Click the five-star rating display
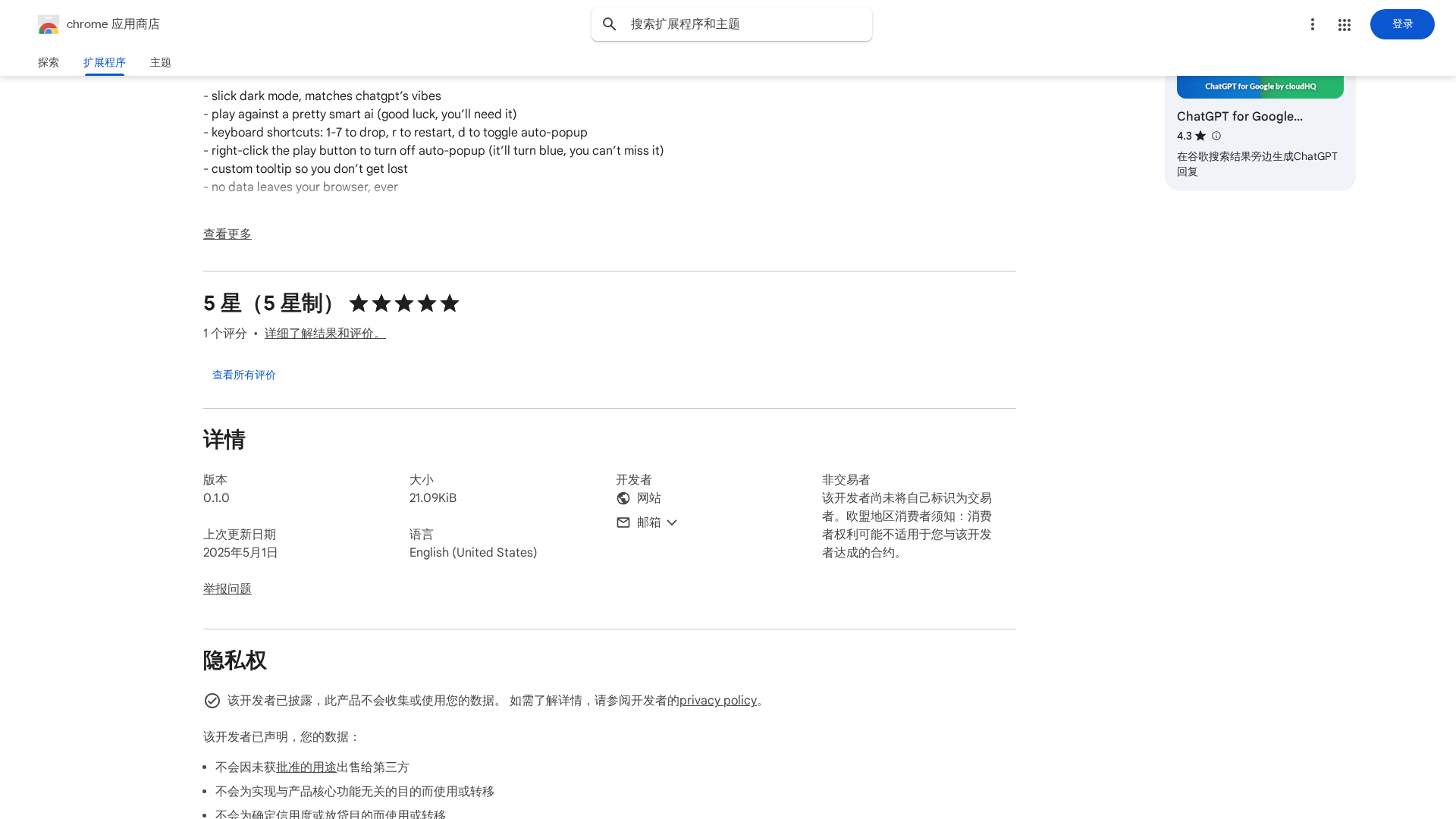Screen dimensions: 1456x819 (x=404, y=303)
